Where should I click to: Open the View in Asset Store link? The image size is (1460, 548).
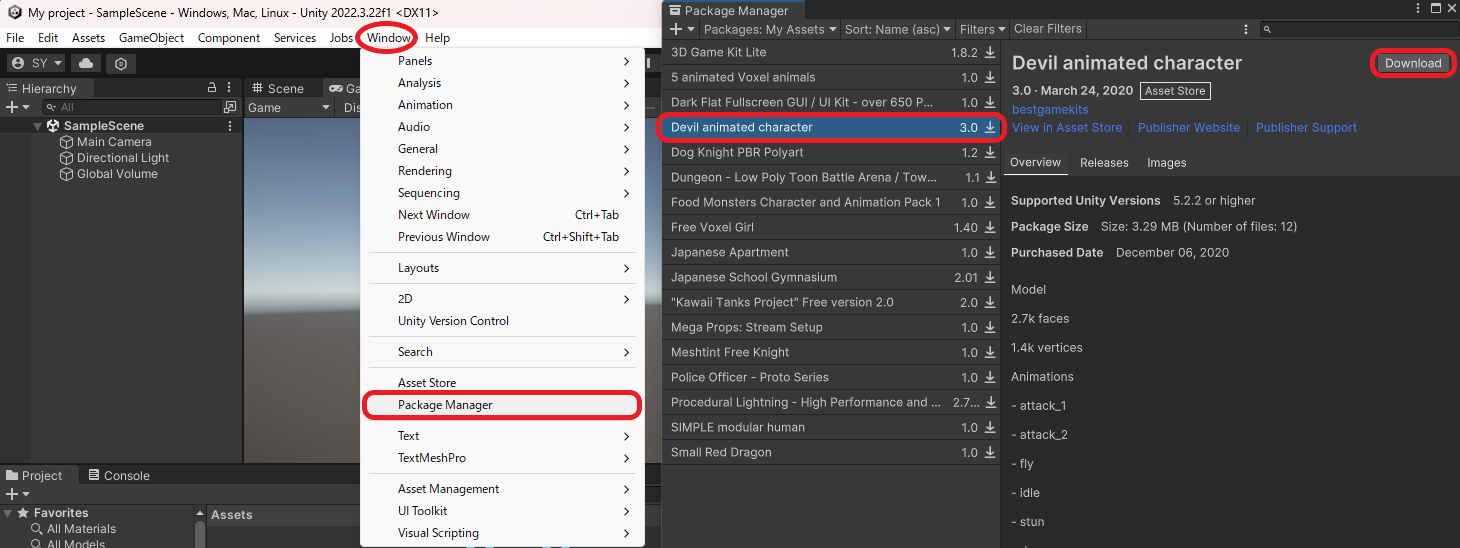(x=1067, y=127)
